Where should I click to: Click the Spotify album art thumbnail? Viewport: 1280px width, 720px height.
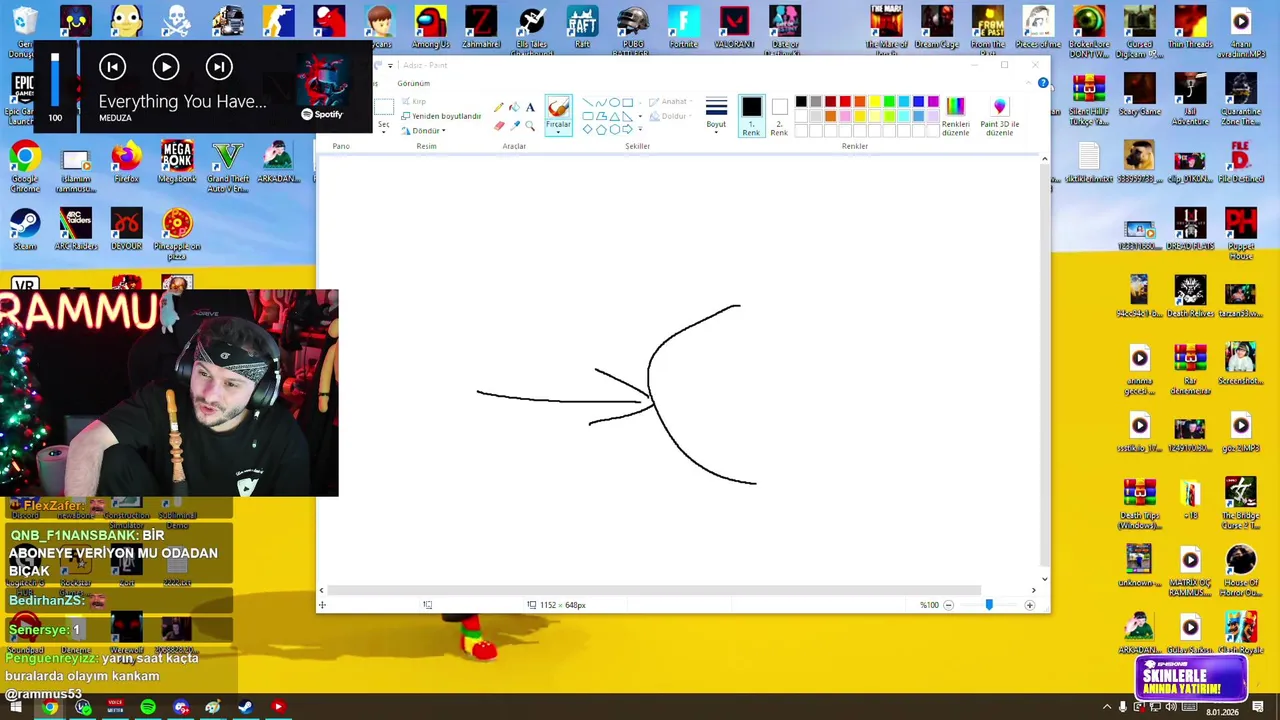(x=322, y=81)
